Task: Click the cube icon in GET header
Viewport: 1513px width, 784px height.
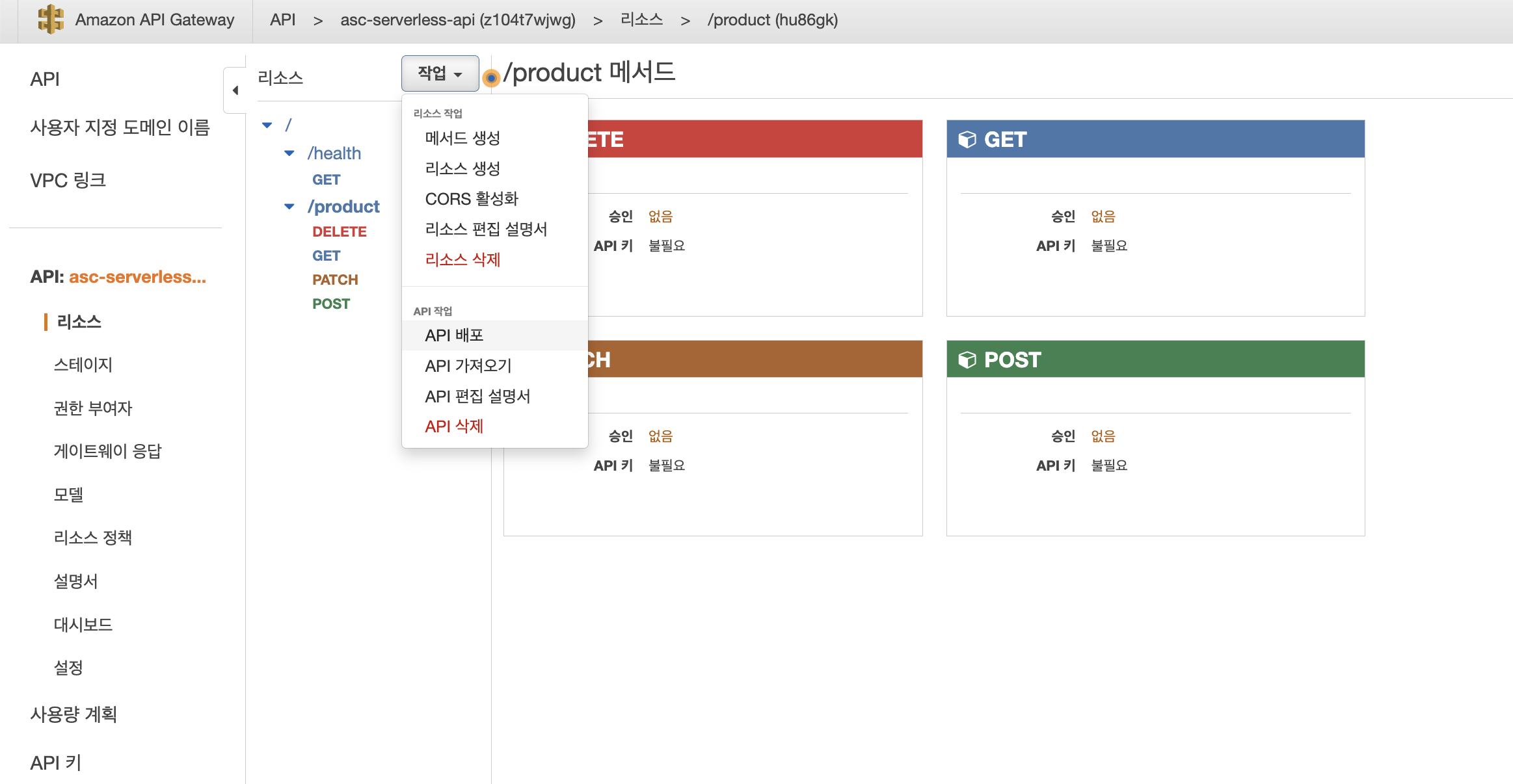Action: 967,140
